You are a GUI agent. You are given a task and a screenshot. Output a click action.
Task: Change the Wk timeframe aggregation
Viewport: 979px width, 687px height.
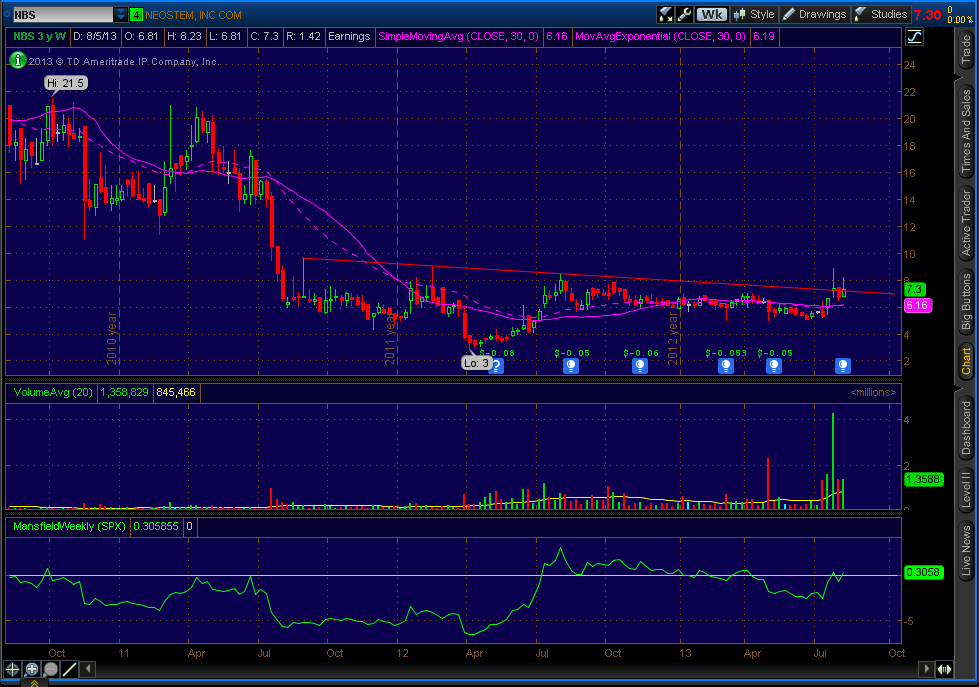click(712, 14)
